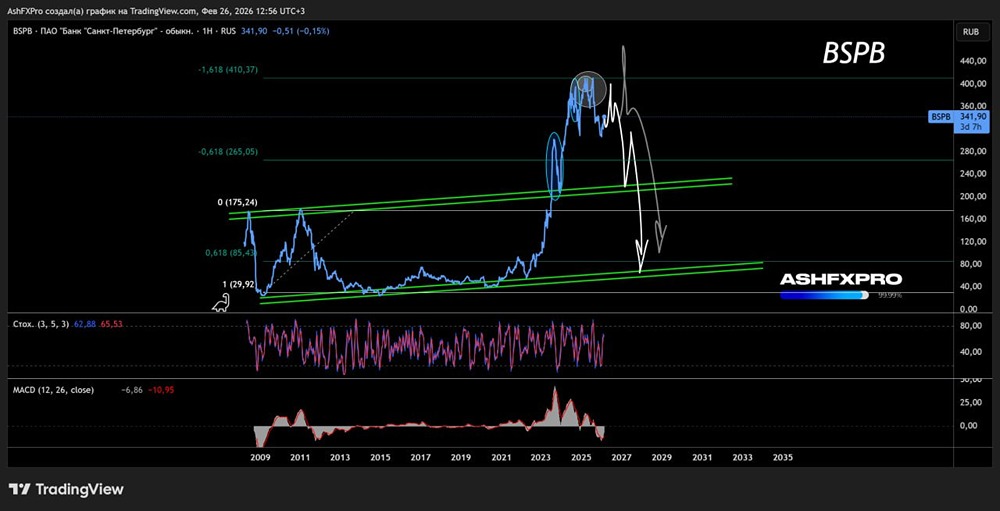The image size is (1000, 511).
Task: Click 25,00 on the MACD scale
Action: (970, 403)
